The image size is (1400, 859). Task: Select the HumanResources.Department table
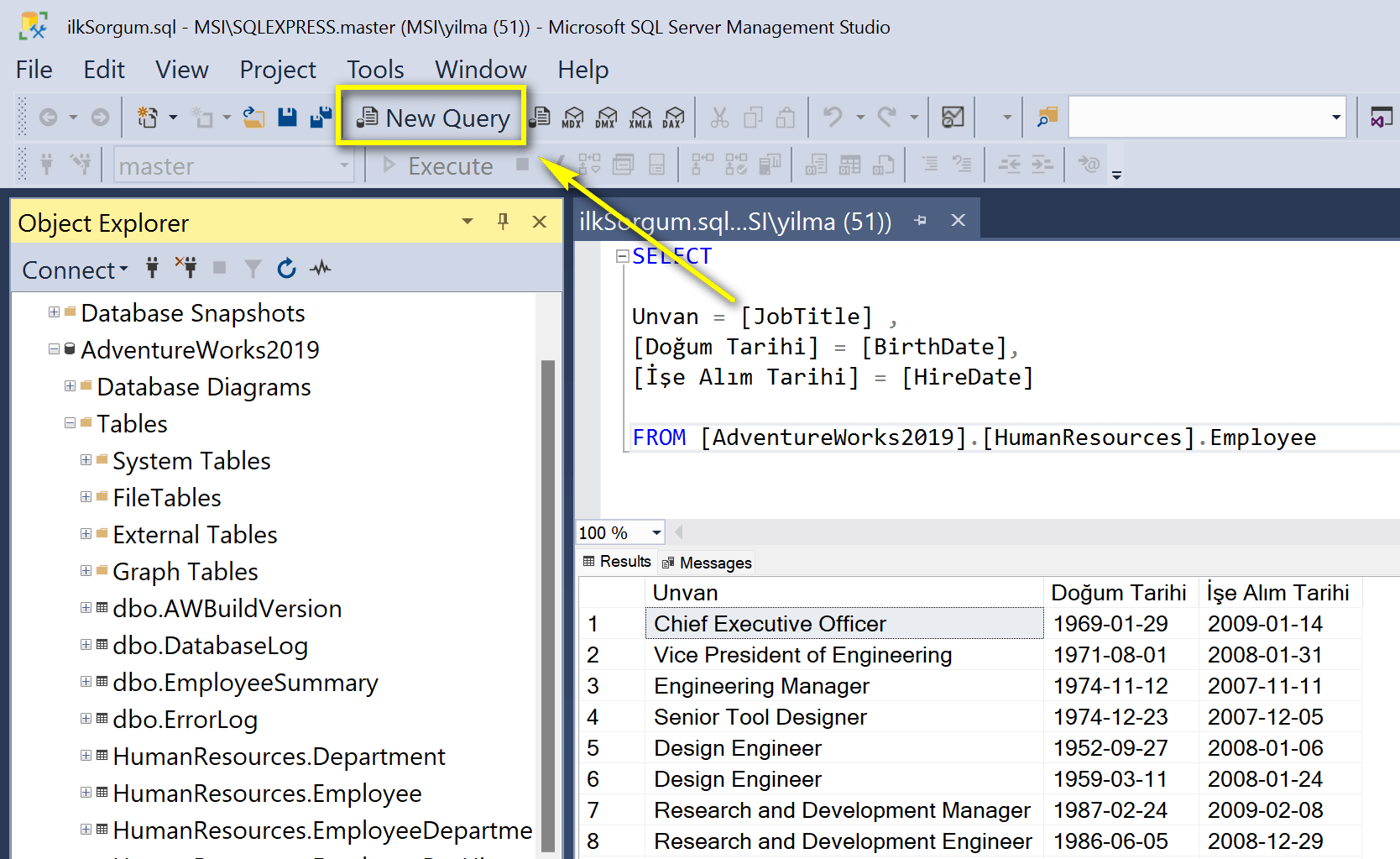coord(279,757)
